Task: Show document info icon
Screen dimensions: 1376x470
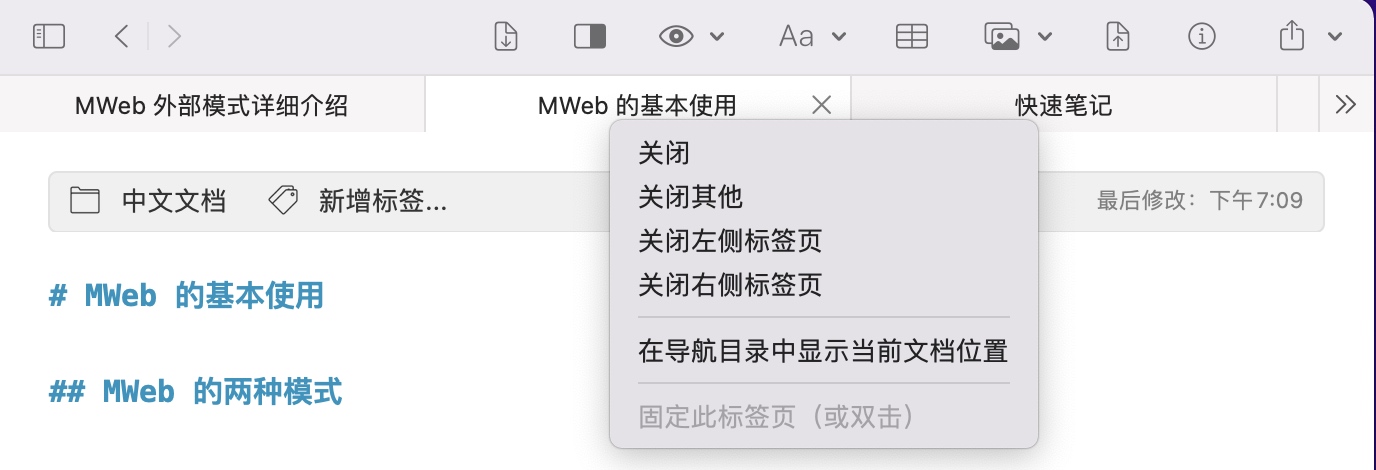Action: [1201, 37]
